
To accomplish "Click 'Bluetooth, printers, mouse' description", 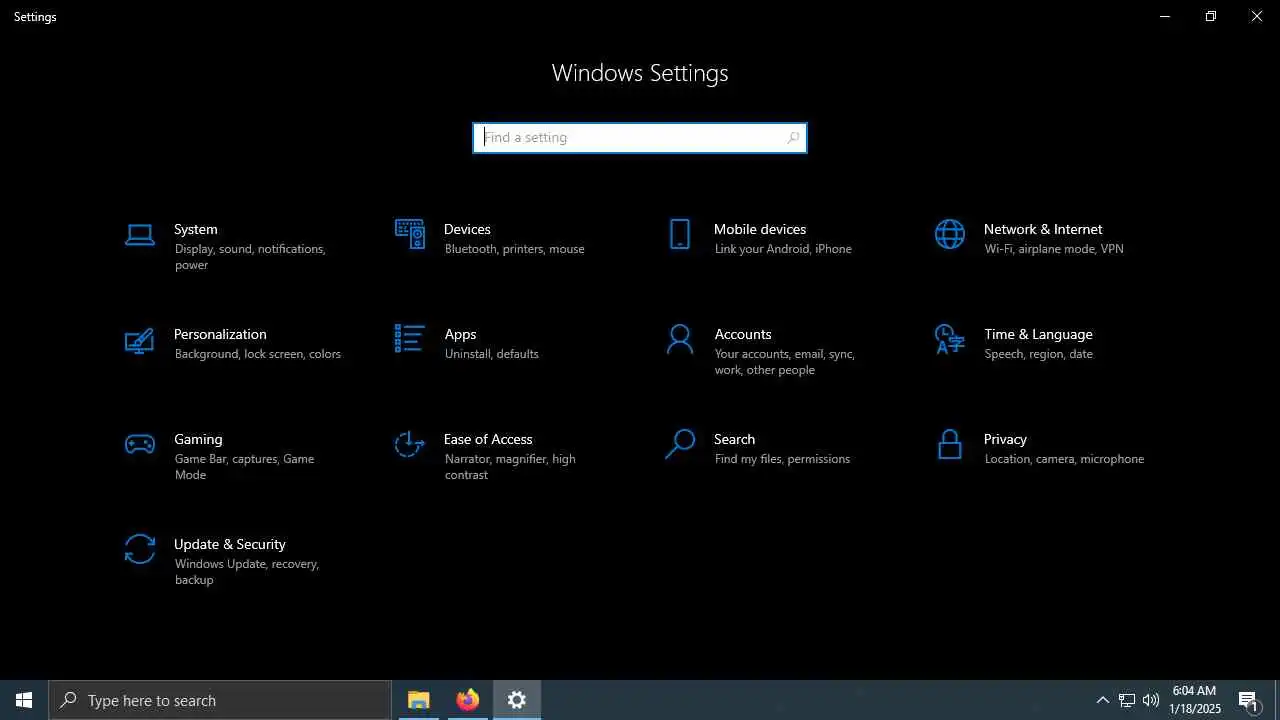I will (x=514, y=249).
